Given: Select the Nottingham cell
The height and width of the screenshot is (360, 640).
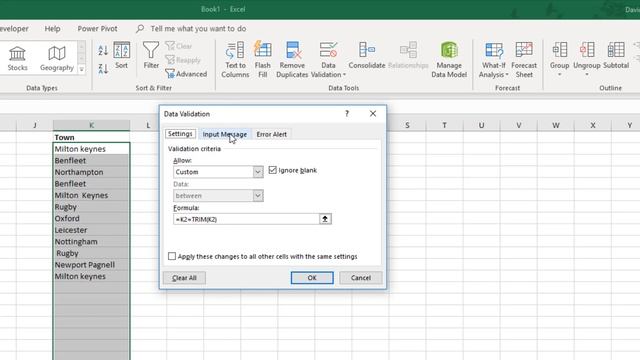Looking at the screenshot, I should point(91,242).
